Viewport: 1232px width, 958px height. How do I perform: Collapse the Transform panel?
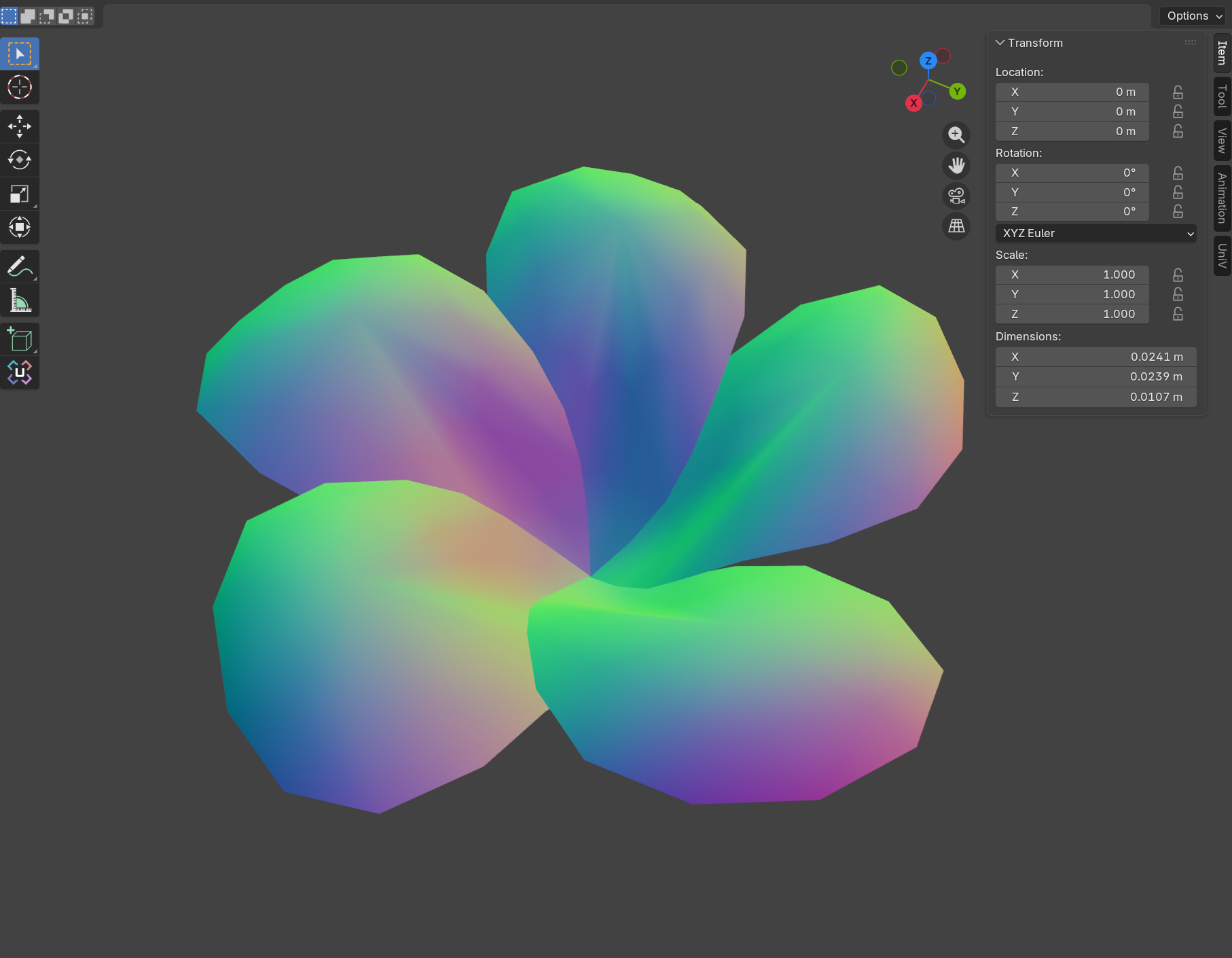pos(1000,43)
